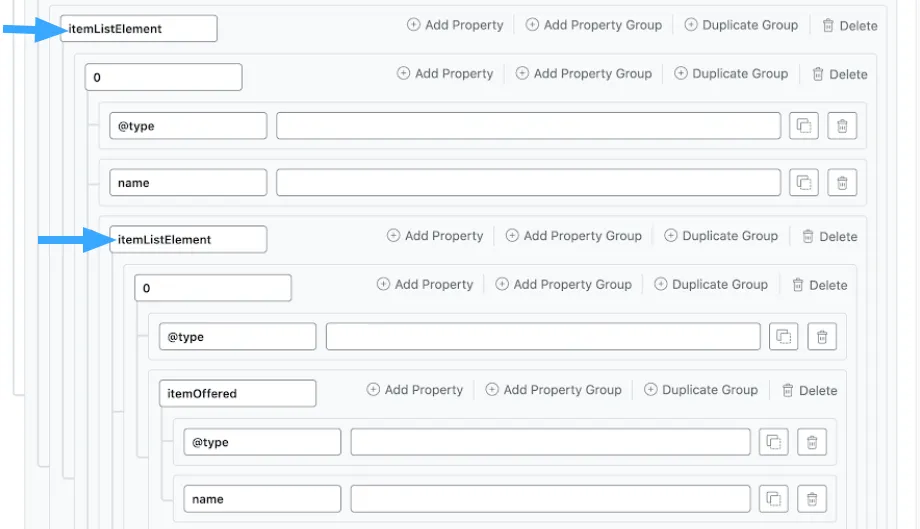Viewport: 920px width, 529px height.
Task: Edit the itemOffered key field
Action: (238, 394)
